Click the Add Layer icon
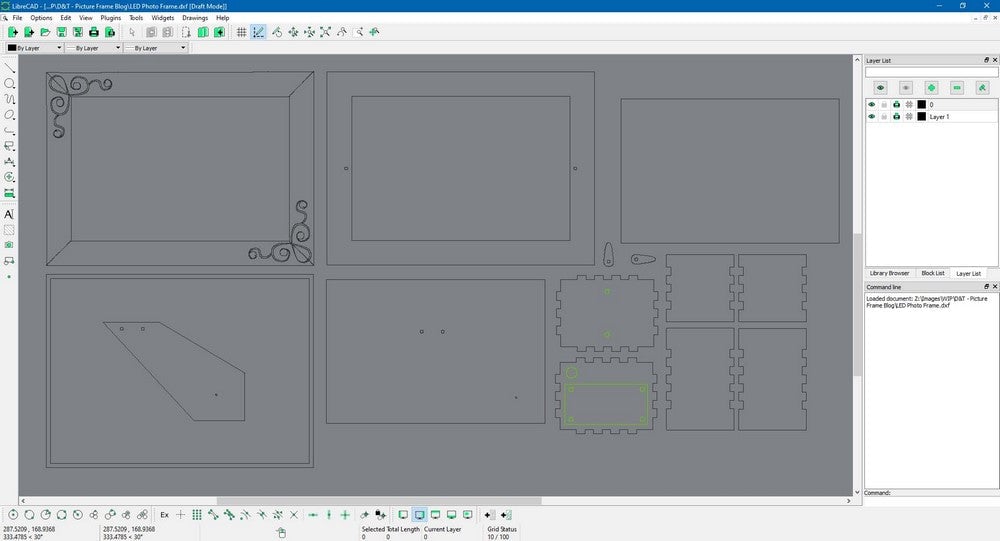This screenshot has width=1000, height=541. coord(931,88)
